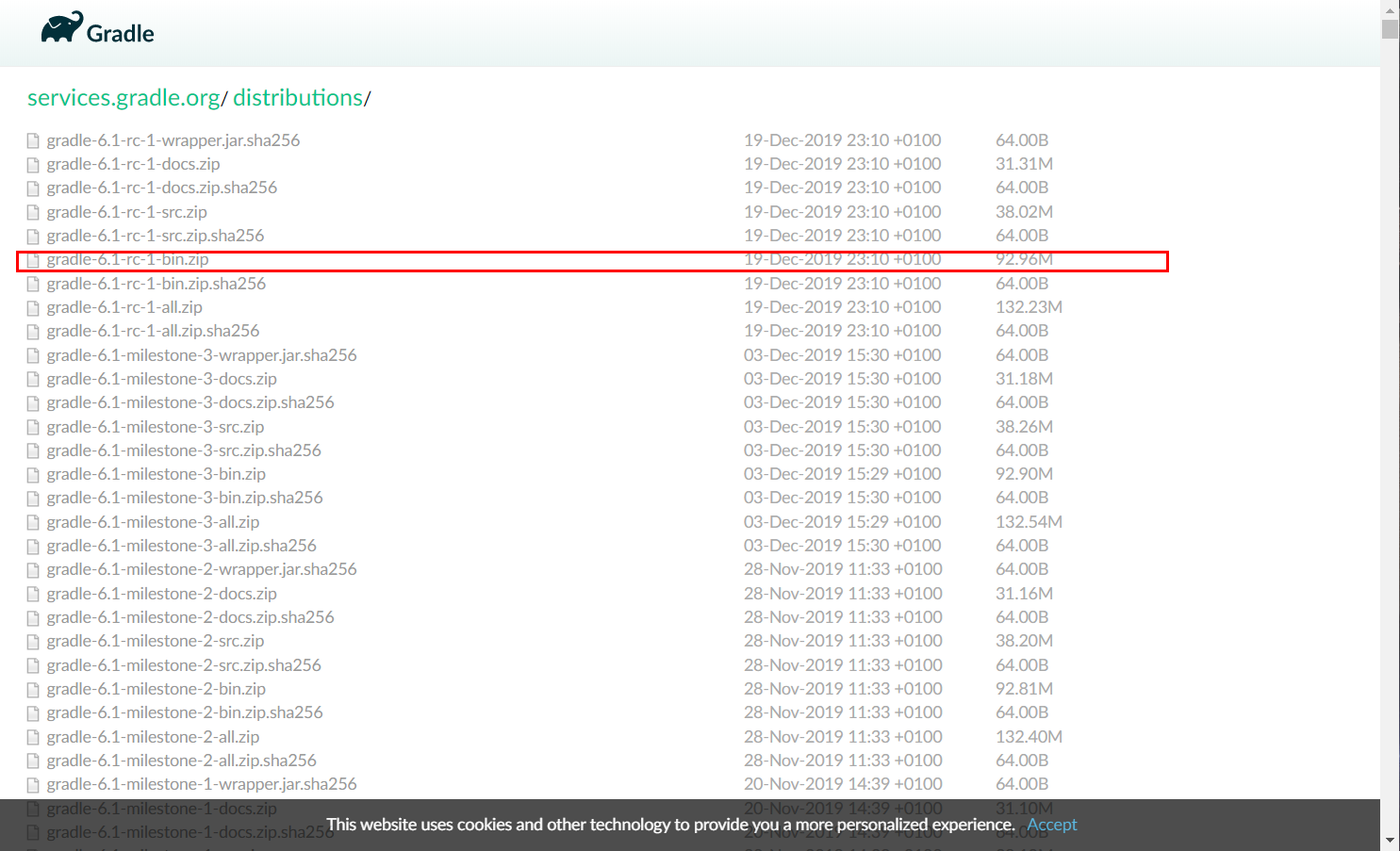Download gradle-6.1-rc-1-src.zip
This screenshot has height=851, width=1400.
click(127, 212)
